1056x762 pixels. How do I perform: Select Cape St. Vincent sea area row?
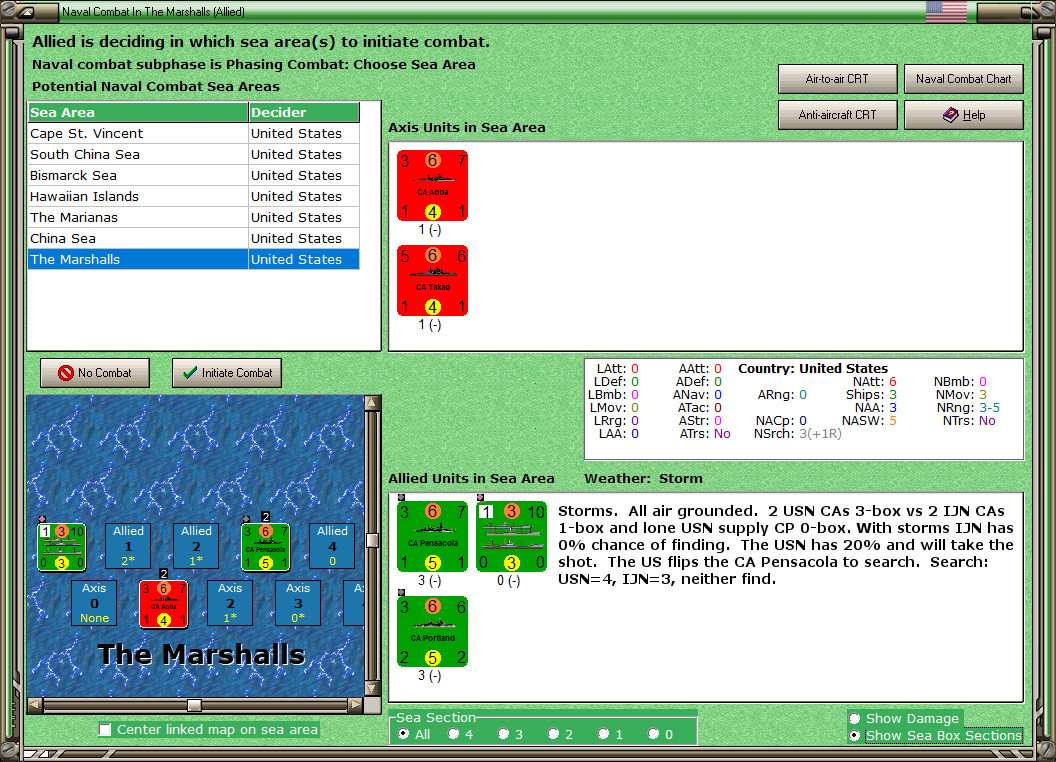(193, 133)
